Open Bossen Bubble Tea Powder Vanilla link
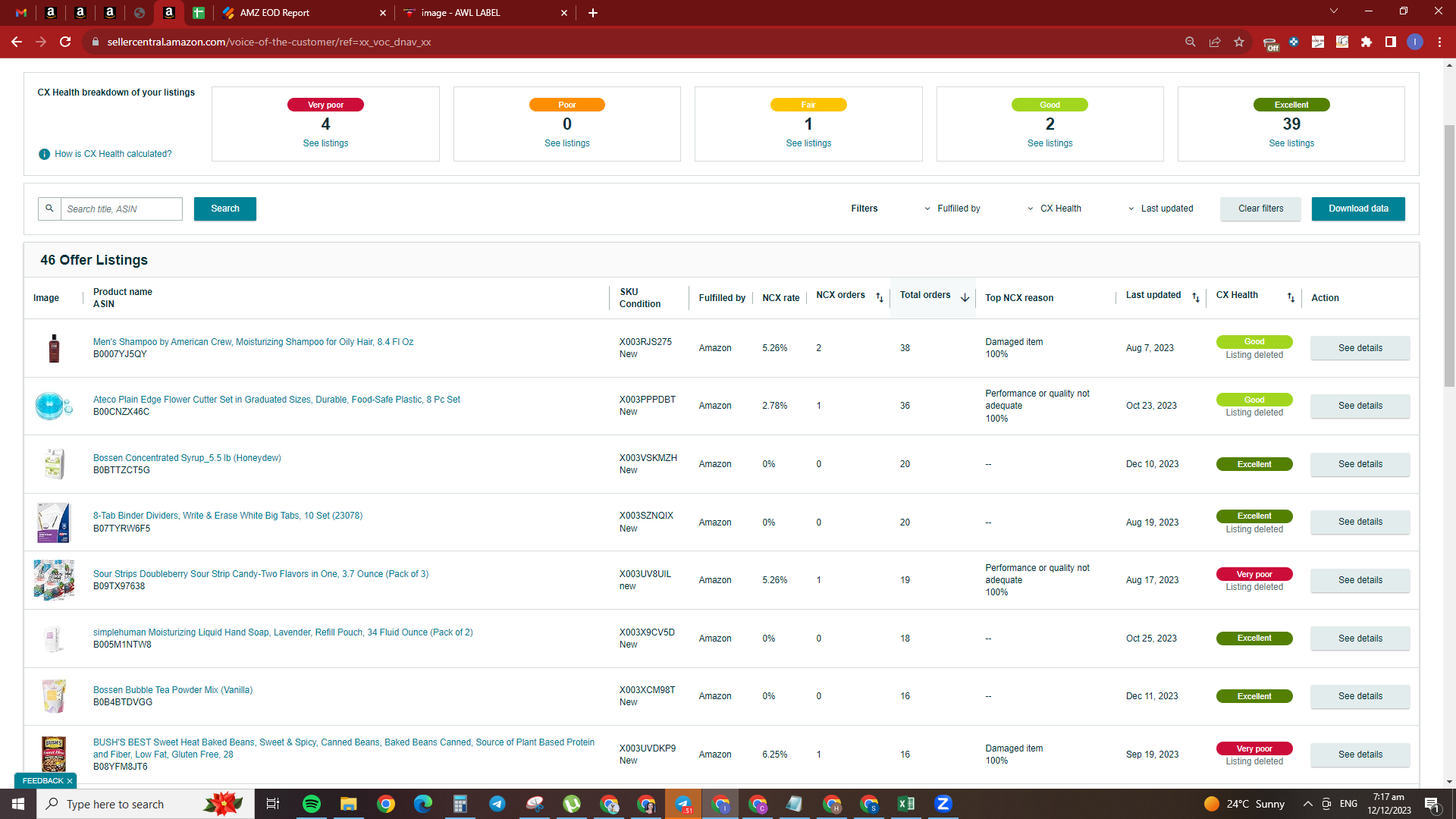This screenshot has height=819, width=1456. click(x=173, y=690)
